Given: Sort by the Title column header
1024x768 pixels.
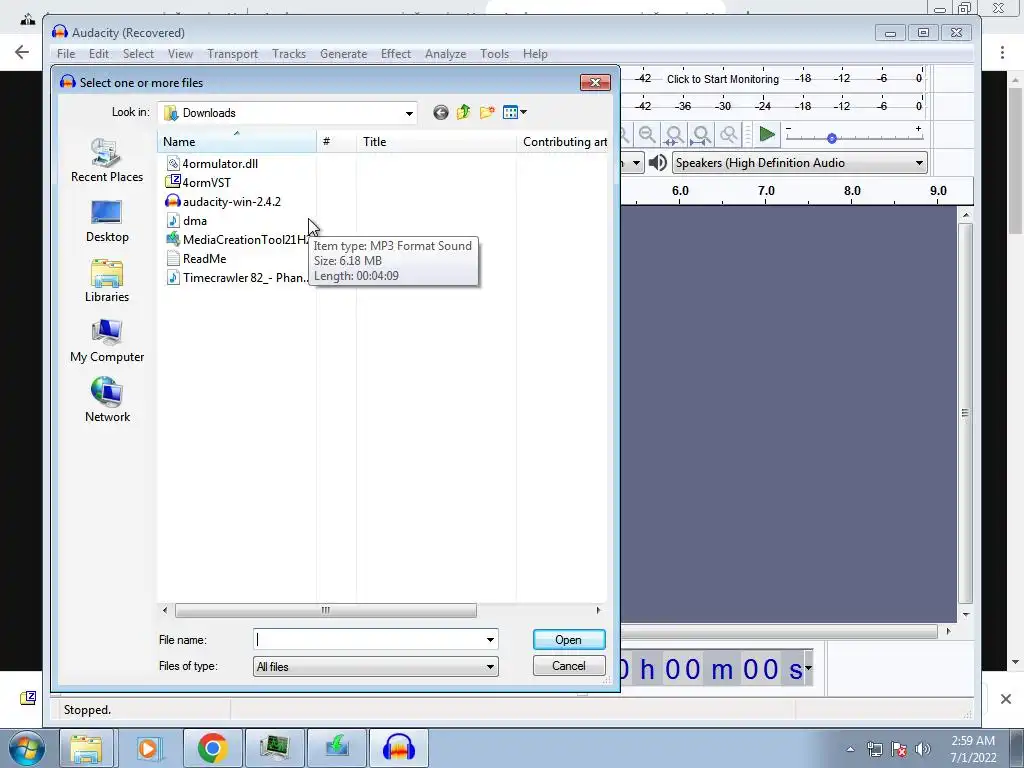Looking at the screenshot, I should click(436, 142).
